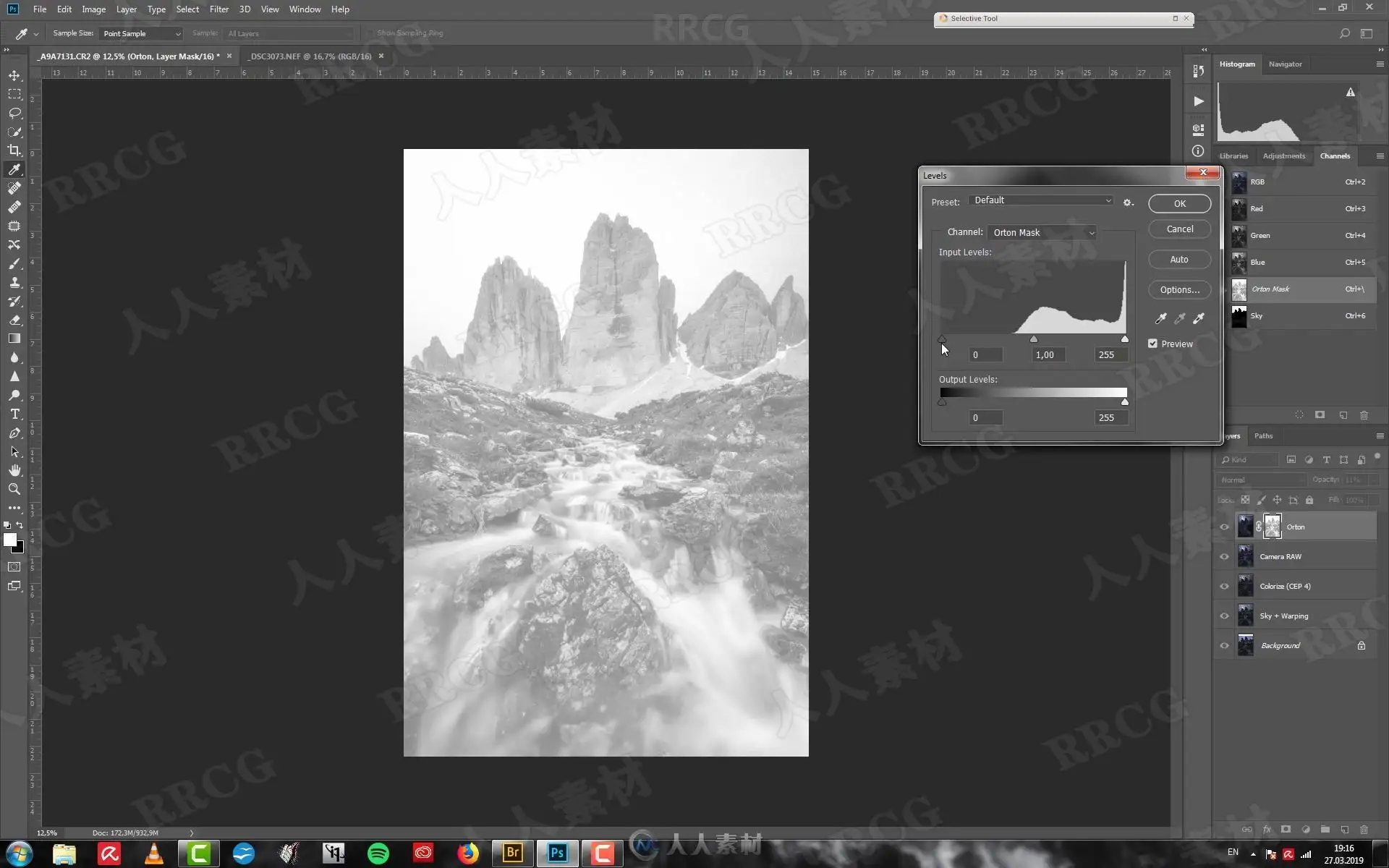Click the foreground color swatch
1389x868 pixels.
[x=9, y=540]
